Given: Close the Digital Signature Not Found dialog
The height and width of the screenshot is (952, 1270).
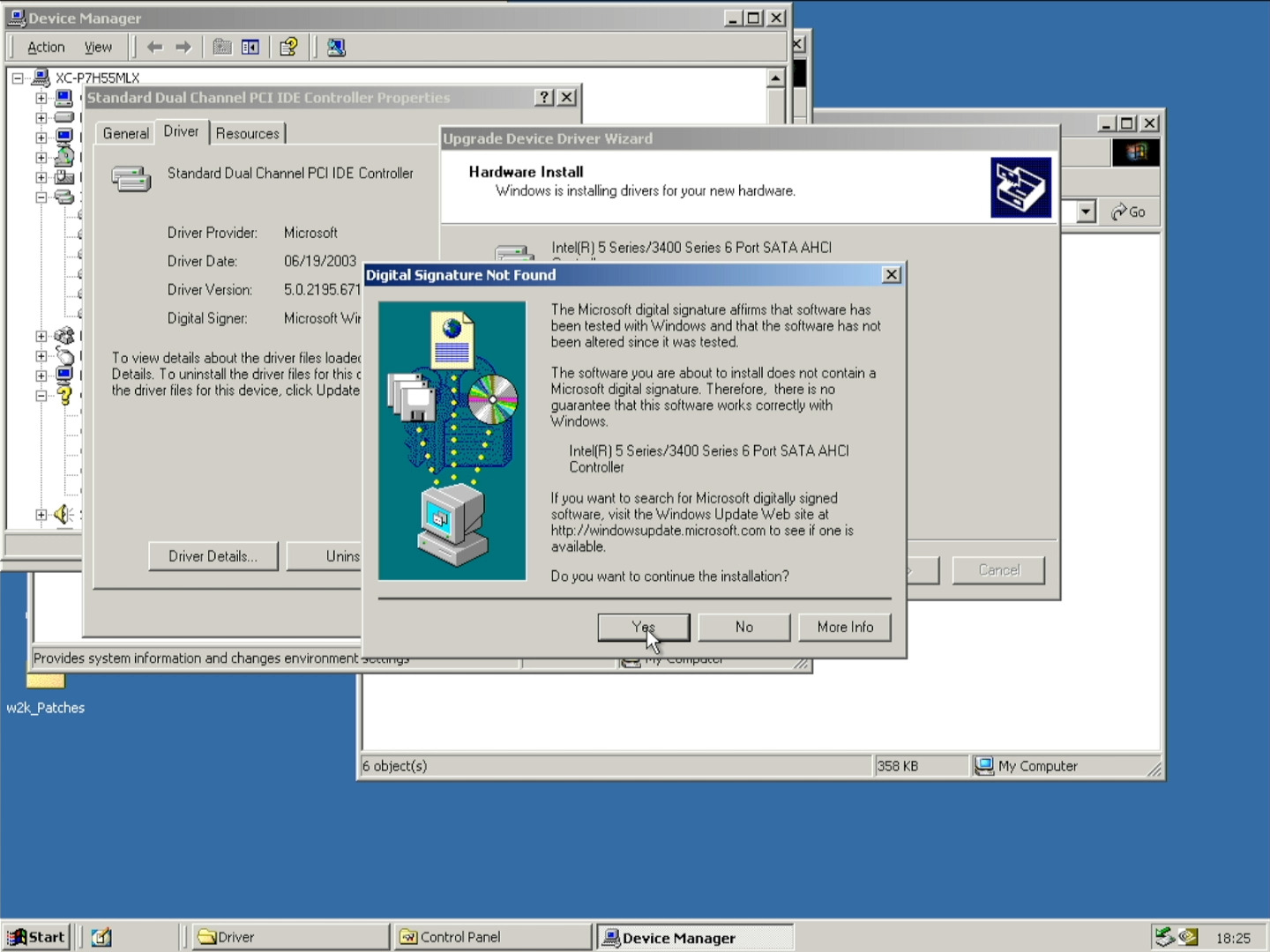Looking at the screenshot, I should (892, 275).
